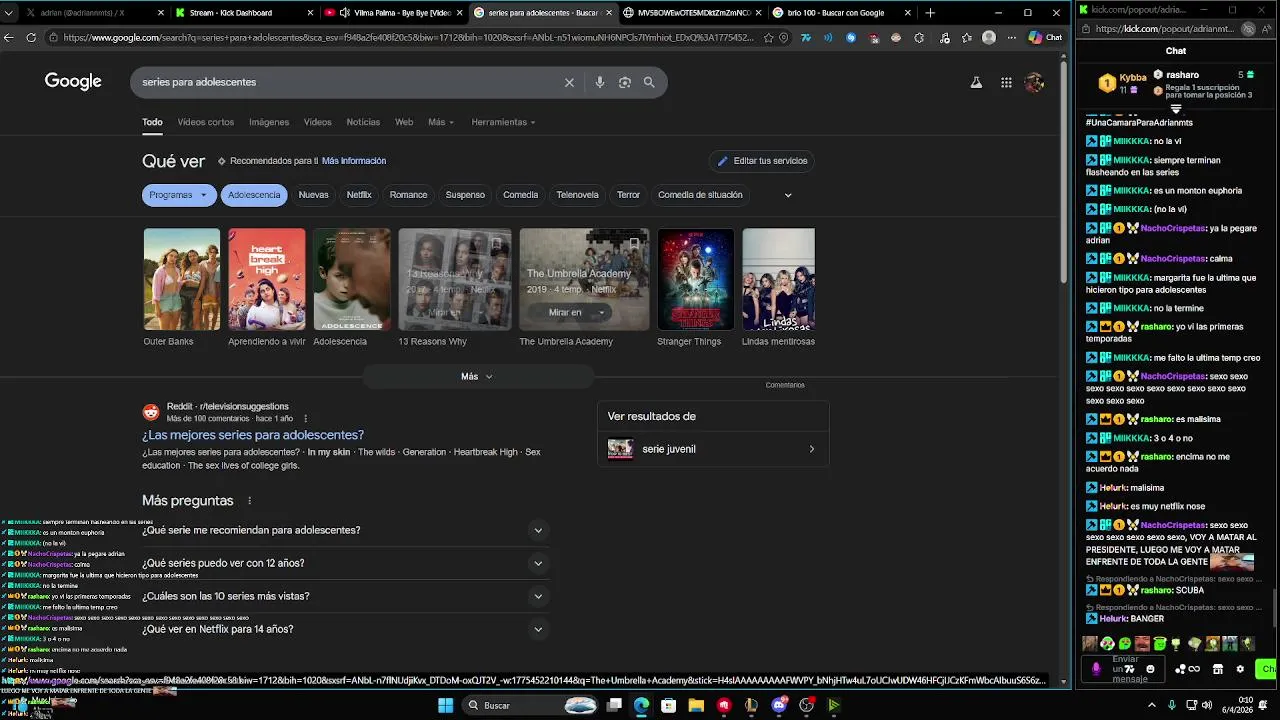The width and height of the screenshot is (1280, 720).
Task: Open the Más search tabs dropdown
Action: (440, 122)
